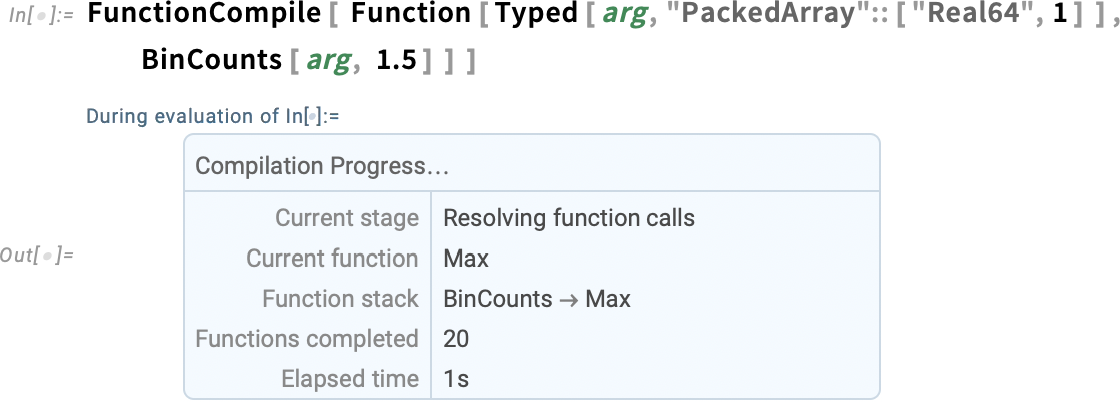Viewport: 1120px width, 402px height.
Task: Click the BinCounts function name in input
Action: coord(212,61)
